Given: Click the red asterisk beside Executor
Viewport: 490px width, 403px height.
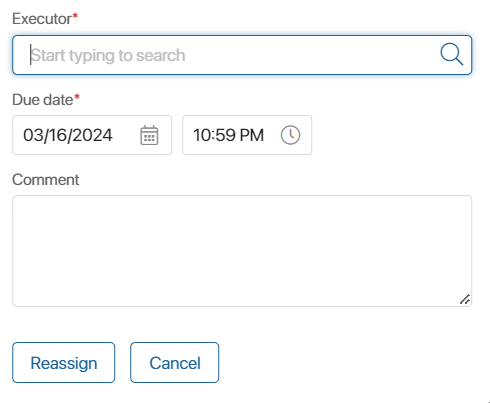Looking at the screenshot, I should pos(75,16).
